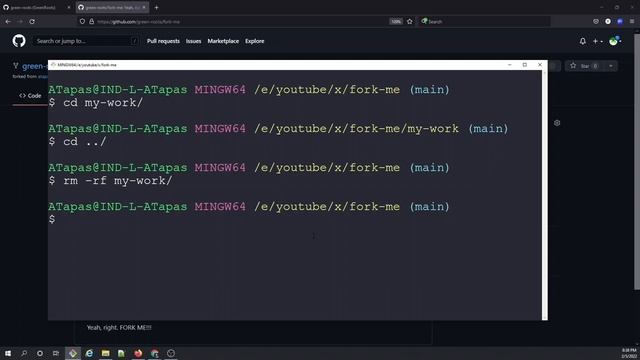The width and height of the screenshot is (640, 360).
Task: Open Windows taskbar search
Action: (x=24, y=353)
